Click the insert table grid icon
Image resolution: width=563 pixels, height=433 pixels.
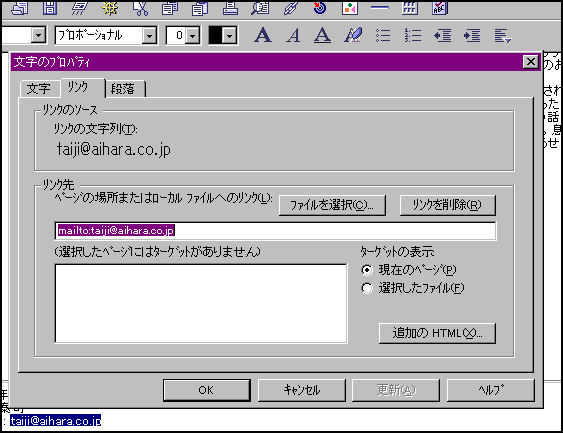(410, 8)
